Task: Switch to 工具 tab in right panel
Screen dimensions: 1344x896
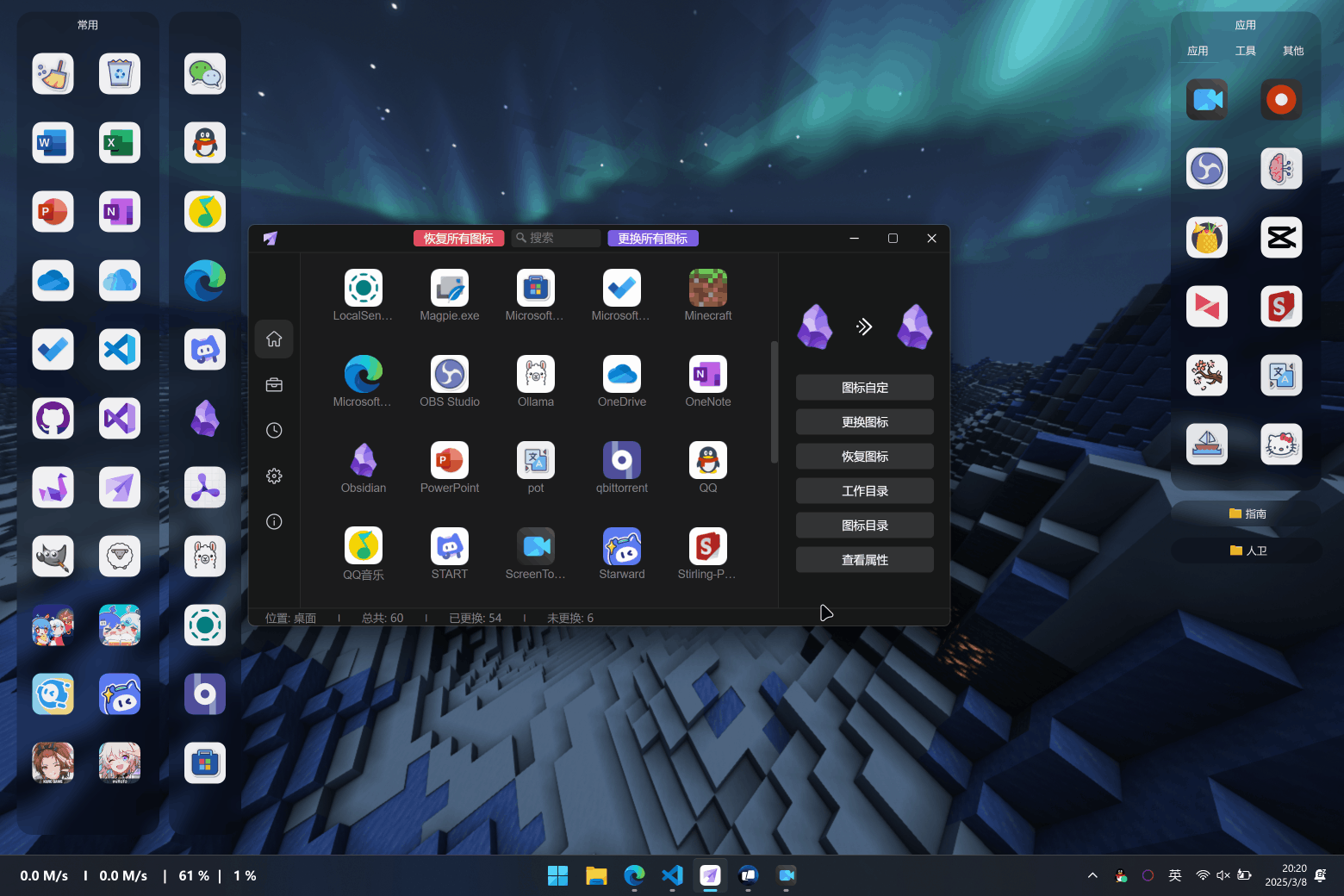Action: 1246,51
